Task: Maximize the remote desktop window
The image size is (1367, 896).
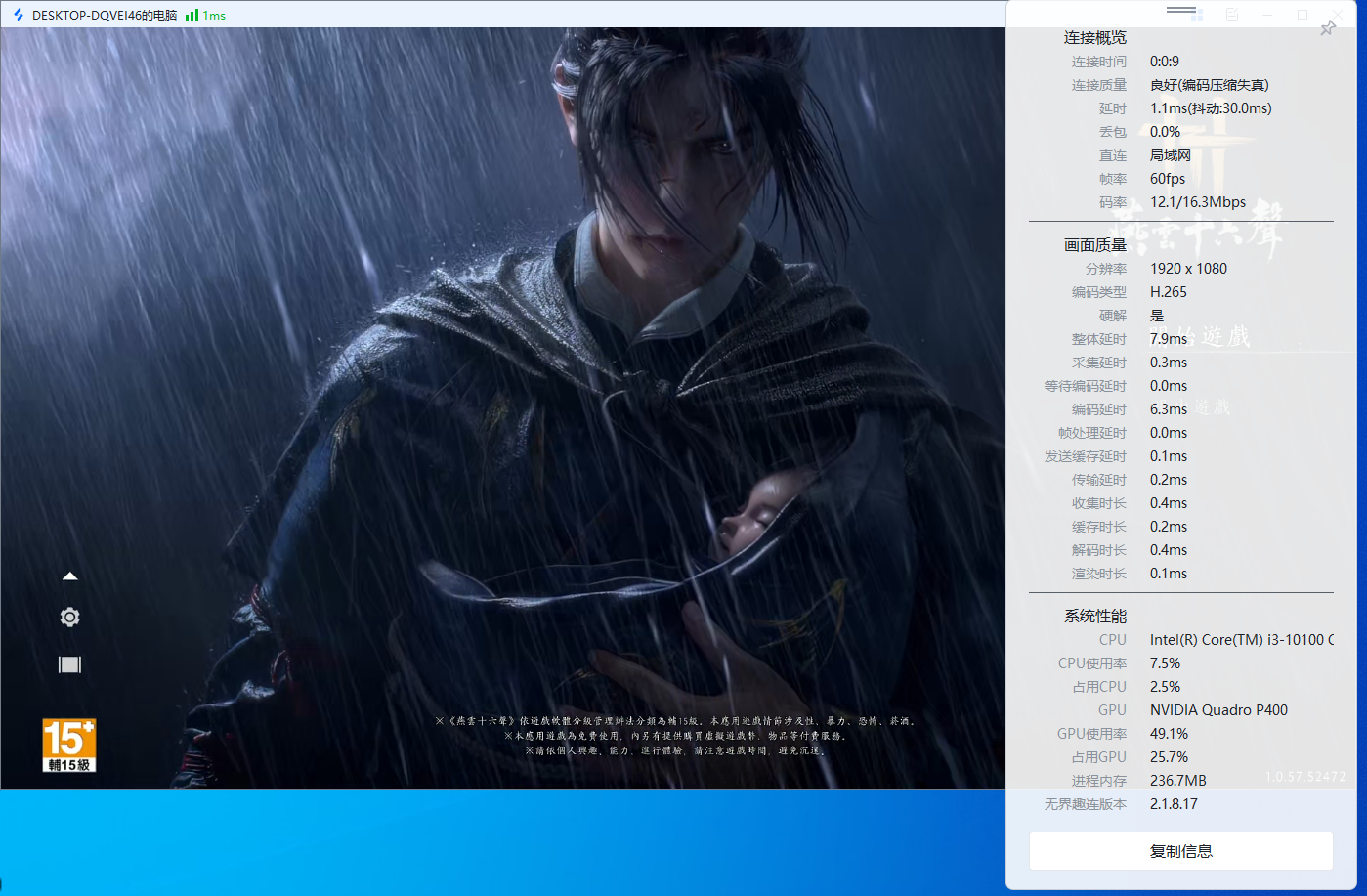Action: click(x=1303, y=15)
